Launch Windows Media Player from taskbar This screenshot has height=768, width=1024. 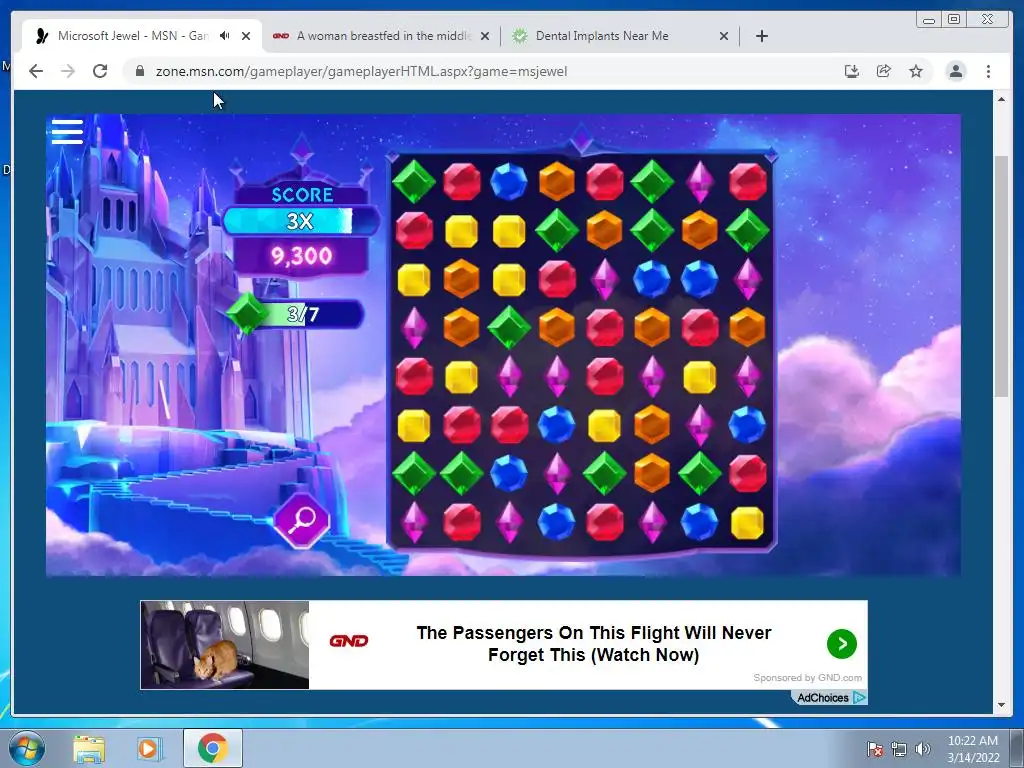tap(149, 749)
